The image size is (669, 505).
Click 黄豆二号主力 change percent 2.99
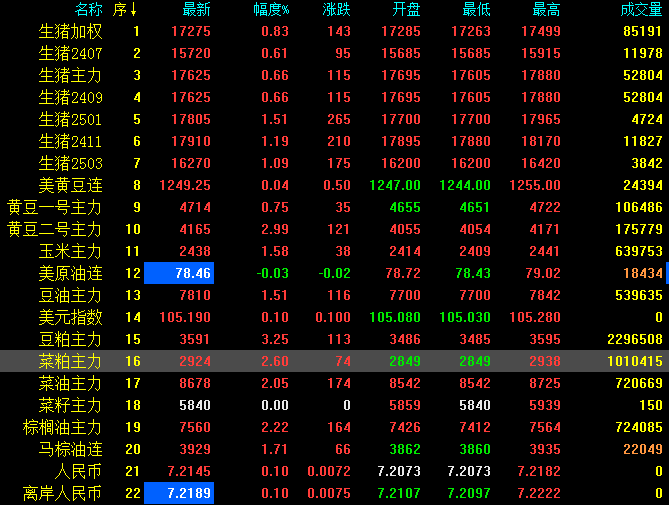[275, 229]
